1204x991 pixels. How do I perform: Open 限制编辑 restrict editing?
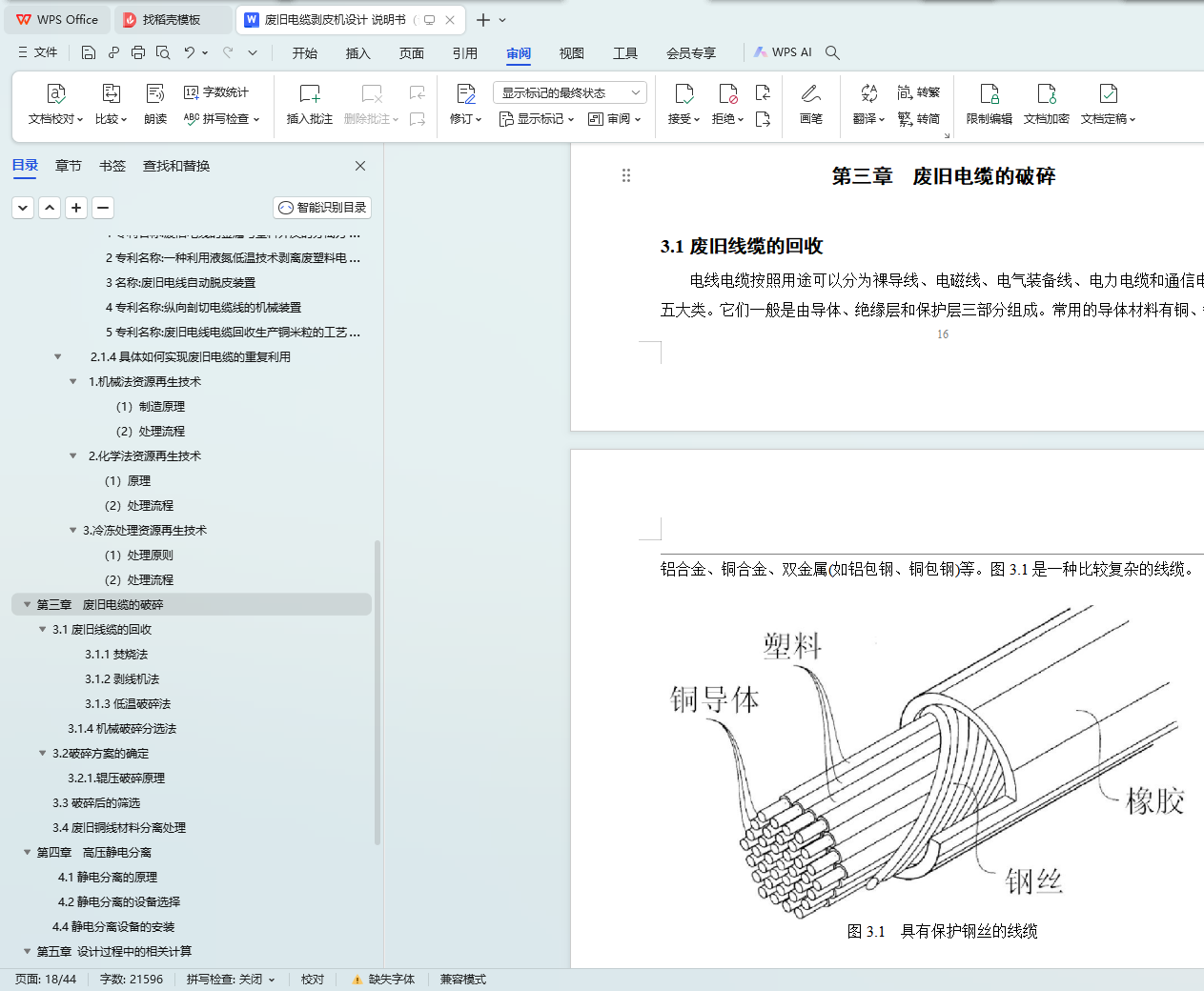pos(990,103)
